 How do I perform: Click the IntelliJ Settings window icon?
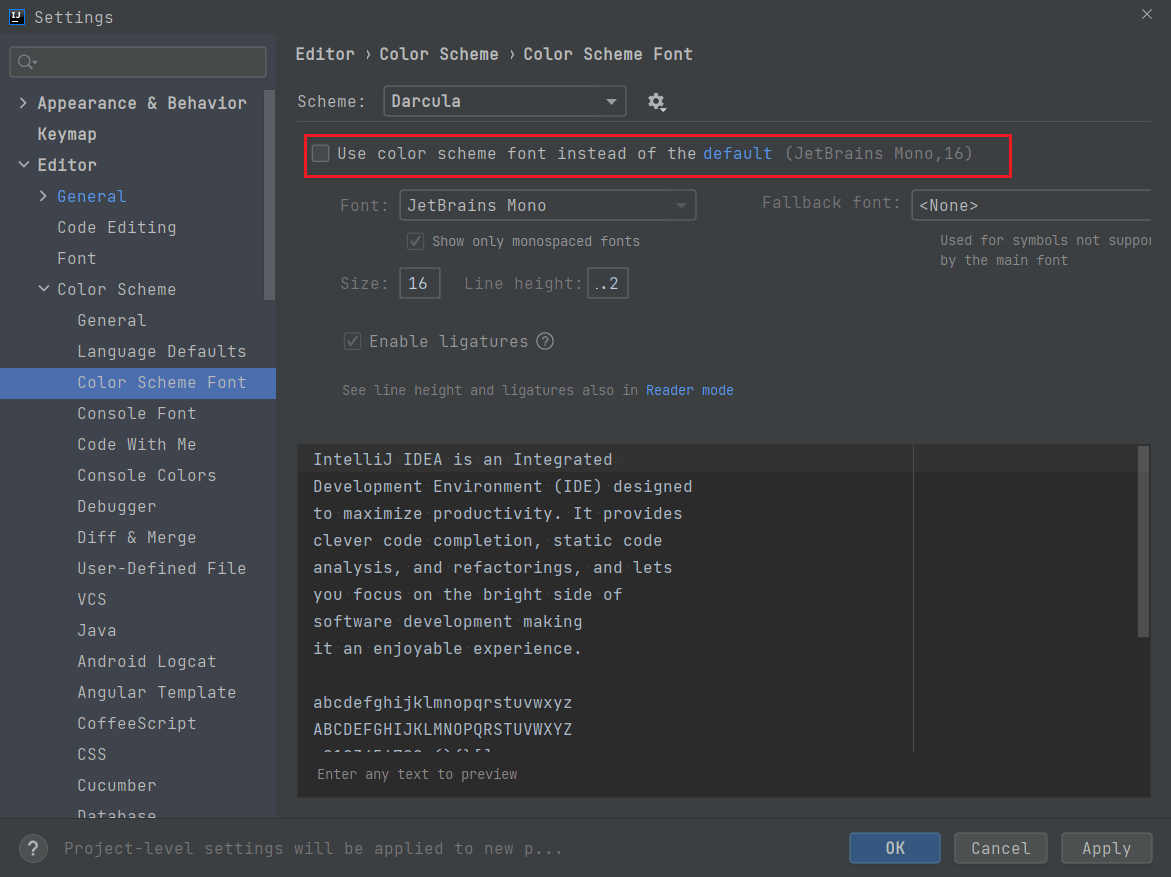pos(16,16)
